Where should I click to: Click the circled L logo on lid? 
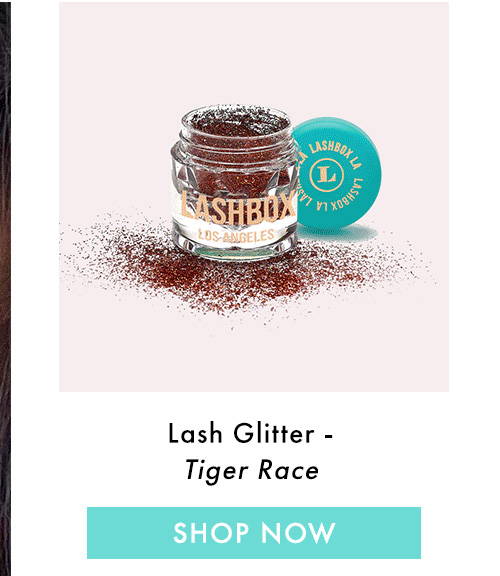pyautogui.click(x=326, y=175)
